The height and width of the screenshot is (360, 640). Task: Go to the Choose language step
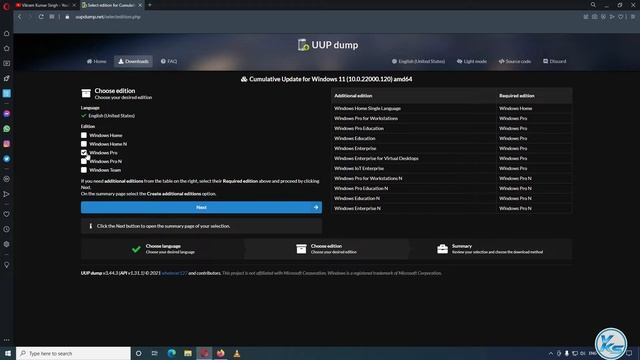(x=163, y=249)
